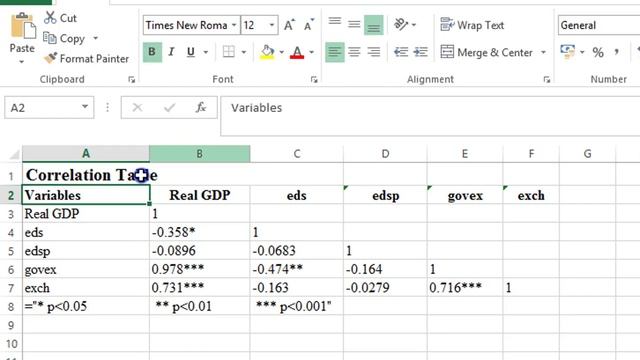Click the Enter checkmark in formula bar
640x360 pixels.
(x=169, y=107)
